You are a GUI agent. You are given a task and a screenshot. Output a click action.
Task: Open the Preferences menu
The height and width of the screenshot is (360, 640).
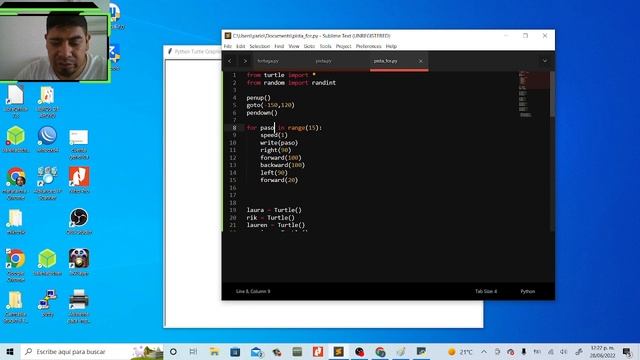click(x=368, y=46)
